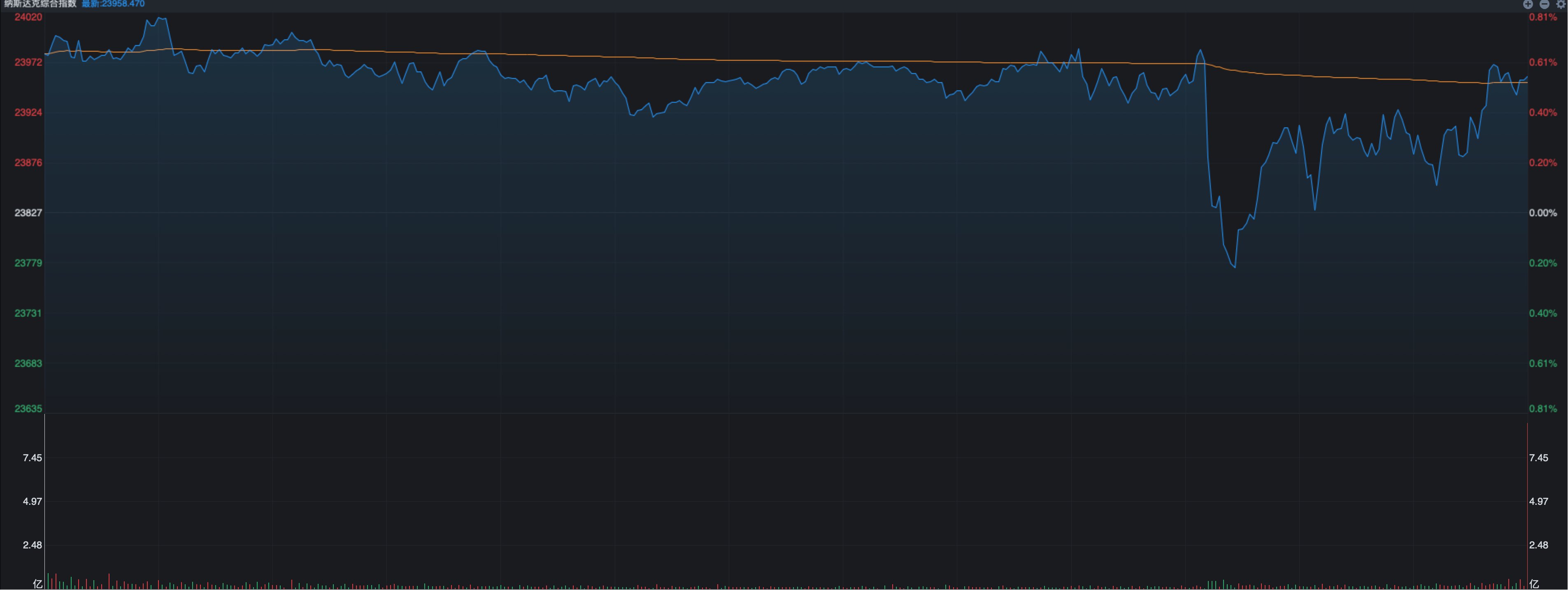Click the 4.97 left volume axis label
The height and width of the screenshot is (590, 1568).
(32, 502)
